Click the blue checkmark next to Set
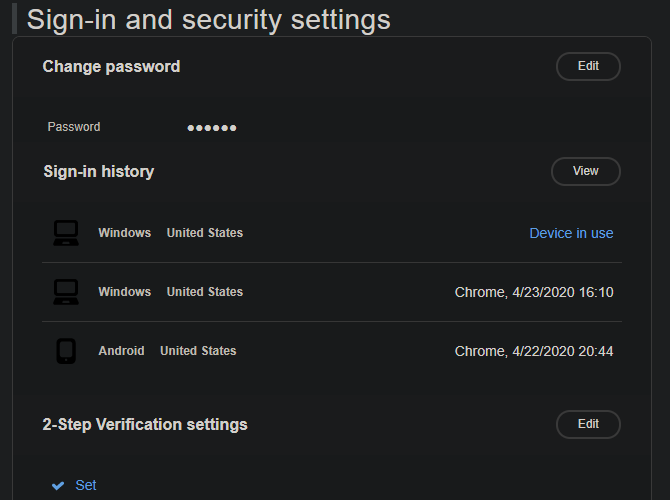This screenshot has width=670, height=500. coord(58,485)
